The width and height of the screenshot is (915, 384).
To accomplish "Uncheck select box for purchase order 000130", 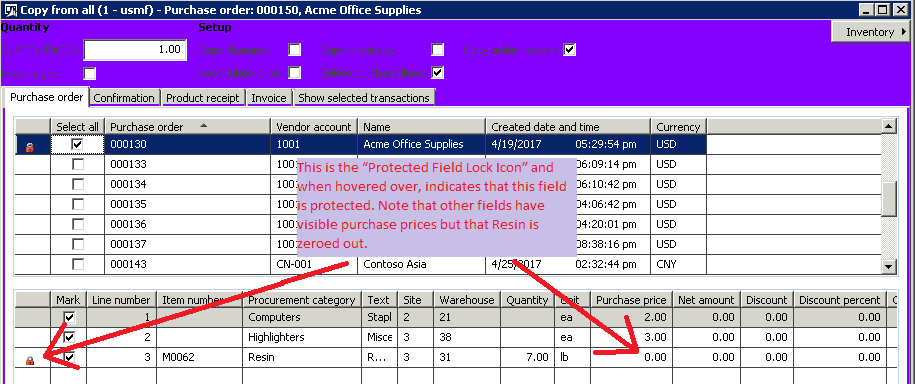I will [x=76, y=144].
